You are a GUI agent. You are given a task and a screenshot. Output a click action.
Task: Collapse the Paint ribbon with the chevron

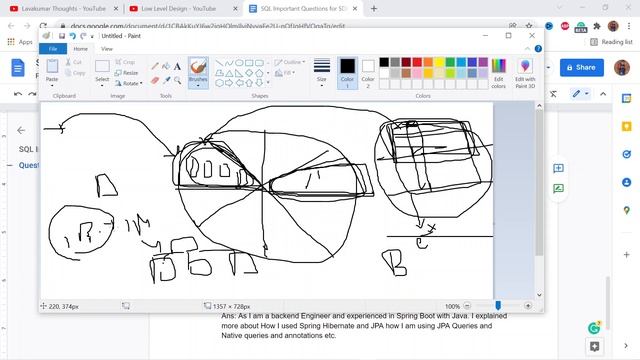(527, 49)
